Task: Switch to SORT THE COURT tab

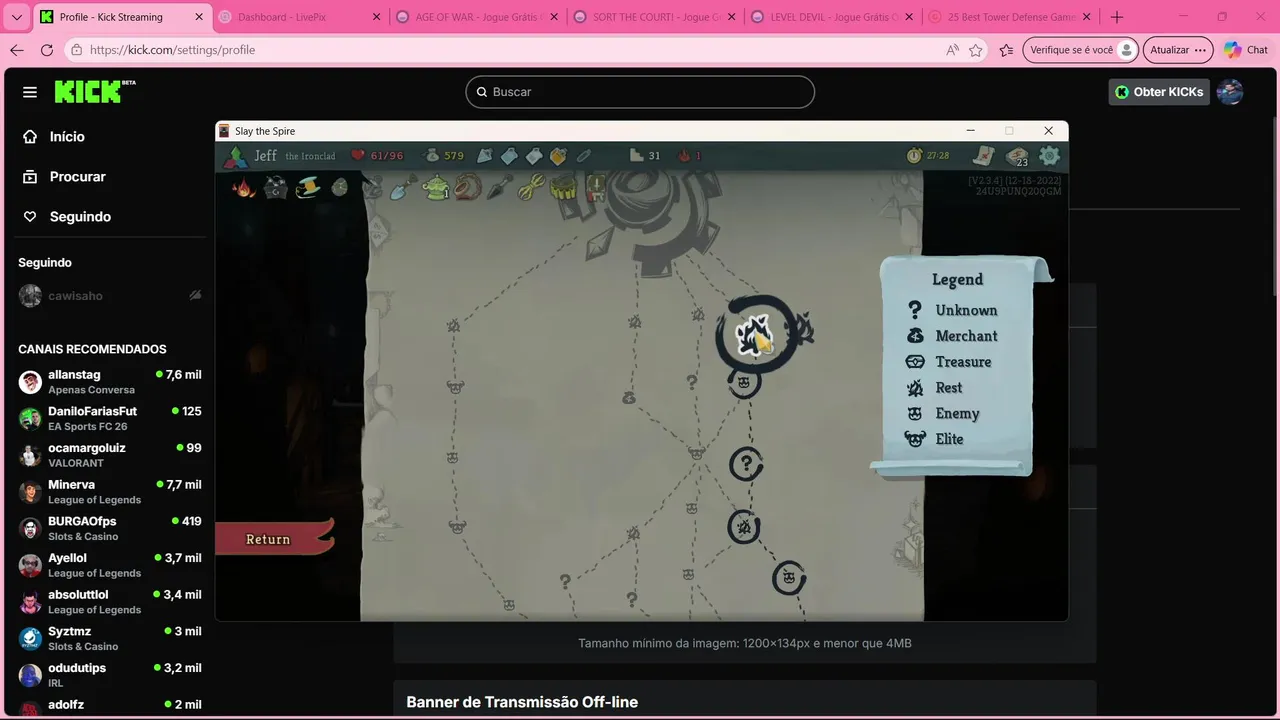Action: click(655, 17)
